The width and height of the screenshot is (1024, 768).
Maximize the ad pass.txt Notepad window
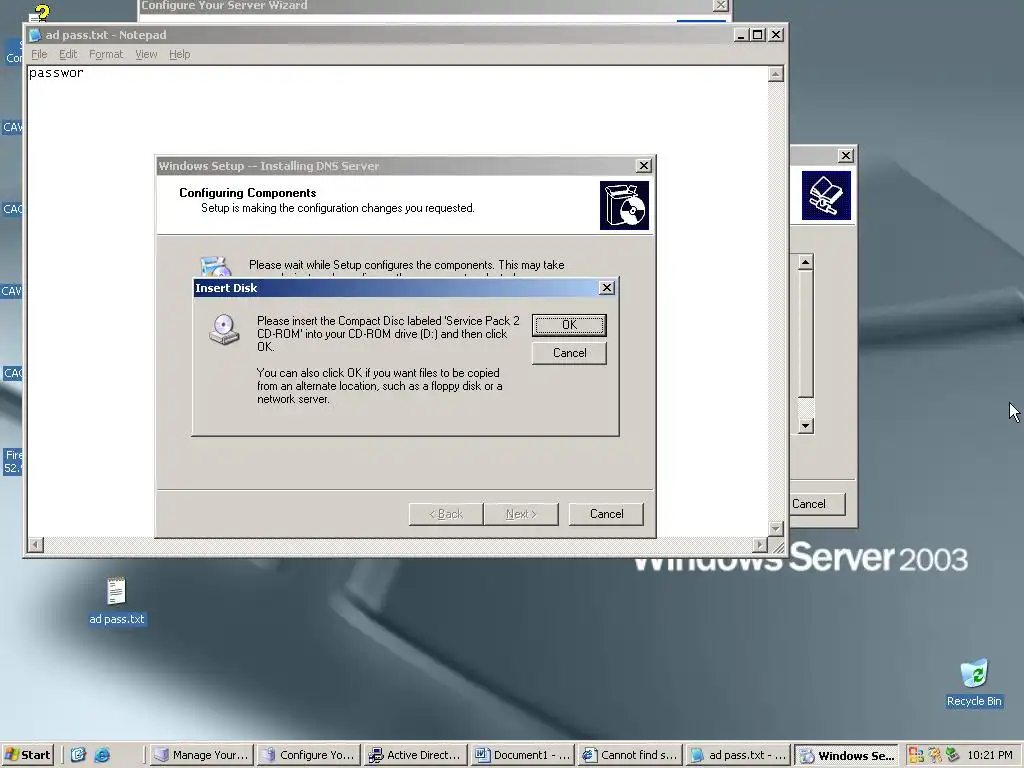758,35
